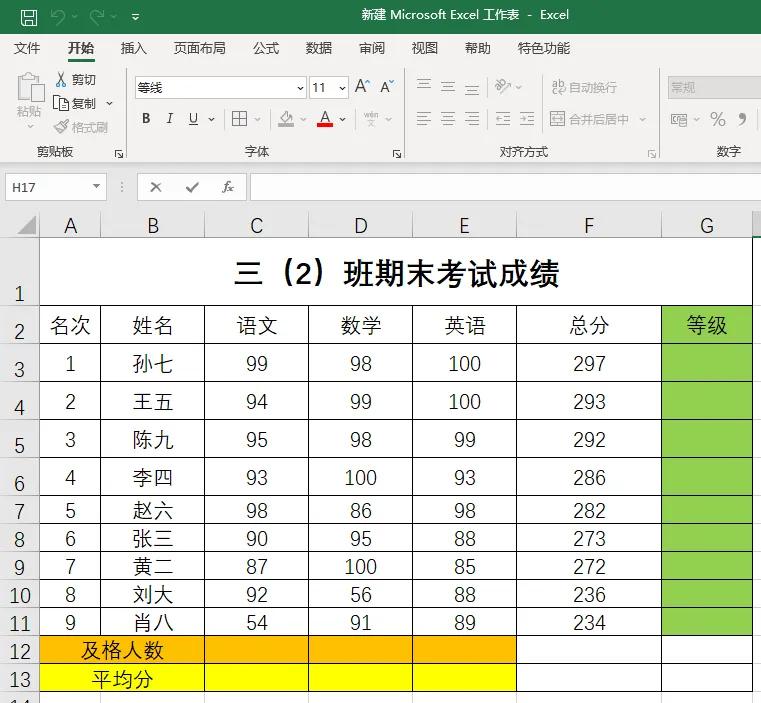Viewport: 761px width, 703px height.
Task: Select the yellow 平均分 cell
Action: point(122,678)
